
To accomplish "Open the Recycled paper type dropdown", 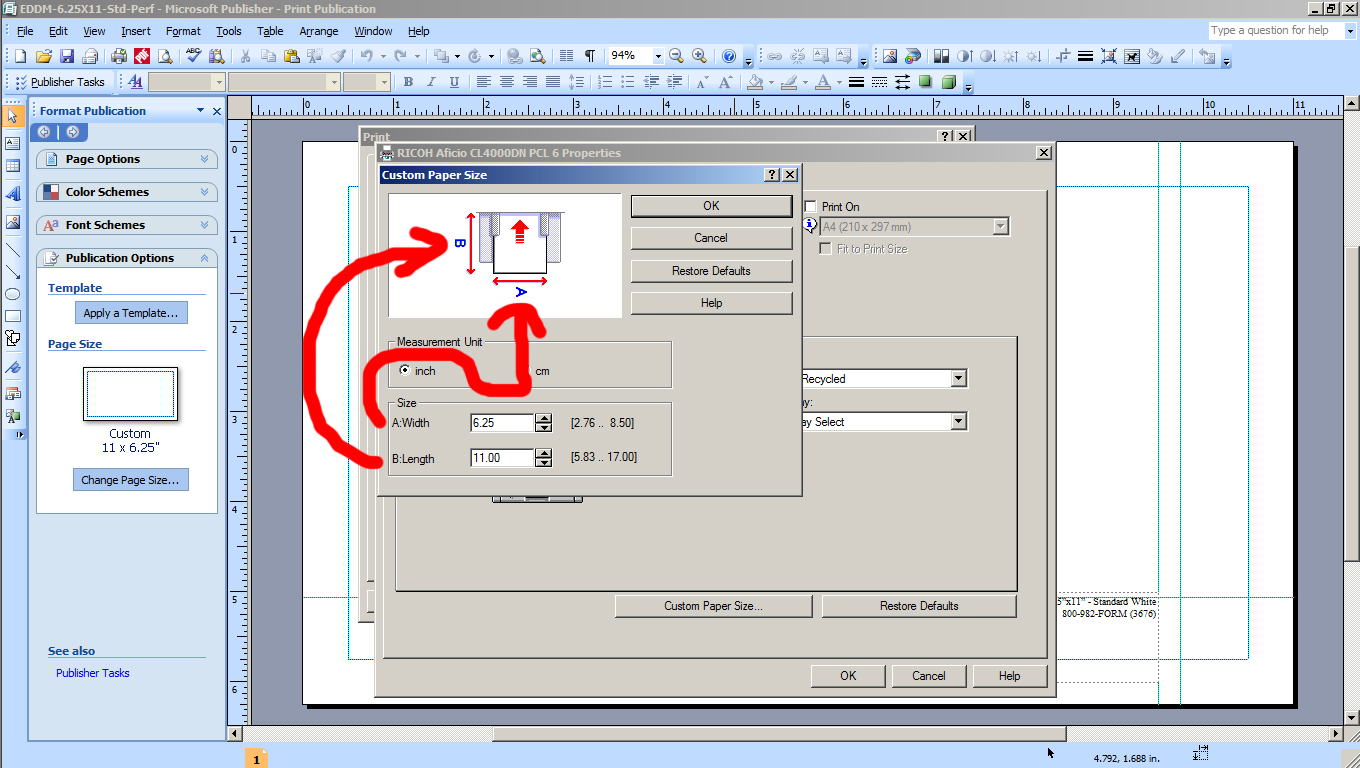I will click(957, 378).
